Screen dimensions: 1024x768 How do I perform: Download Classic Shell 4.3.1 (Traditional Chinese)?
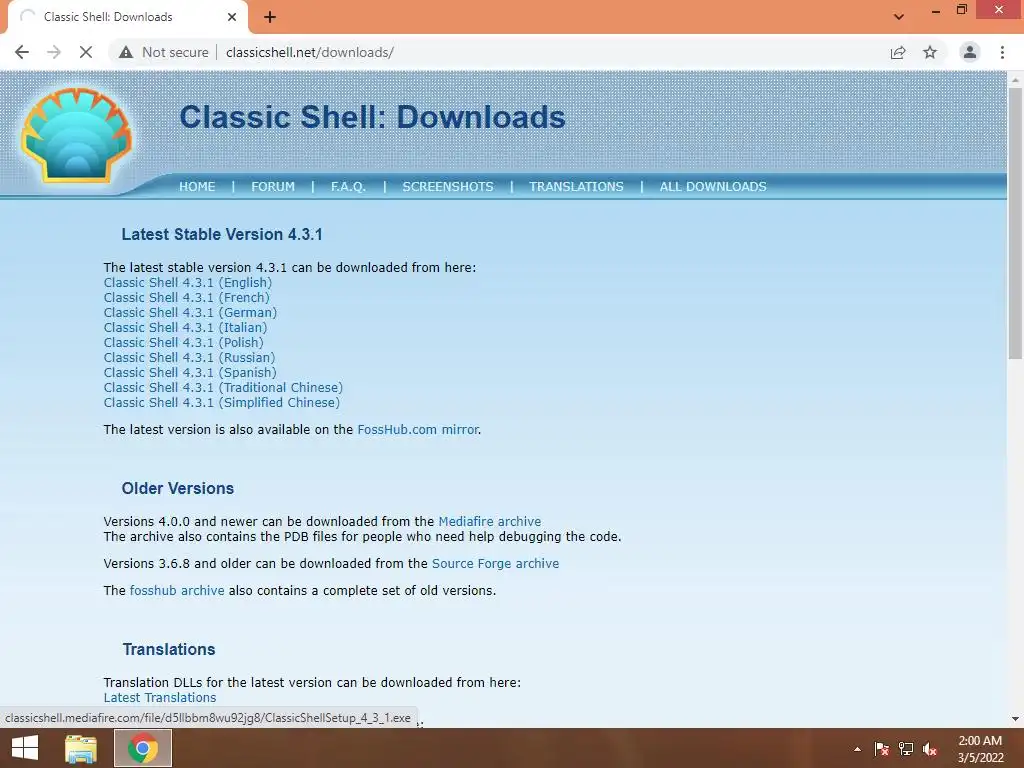tap(223, 388)
